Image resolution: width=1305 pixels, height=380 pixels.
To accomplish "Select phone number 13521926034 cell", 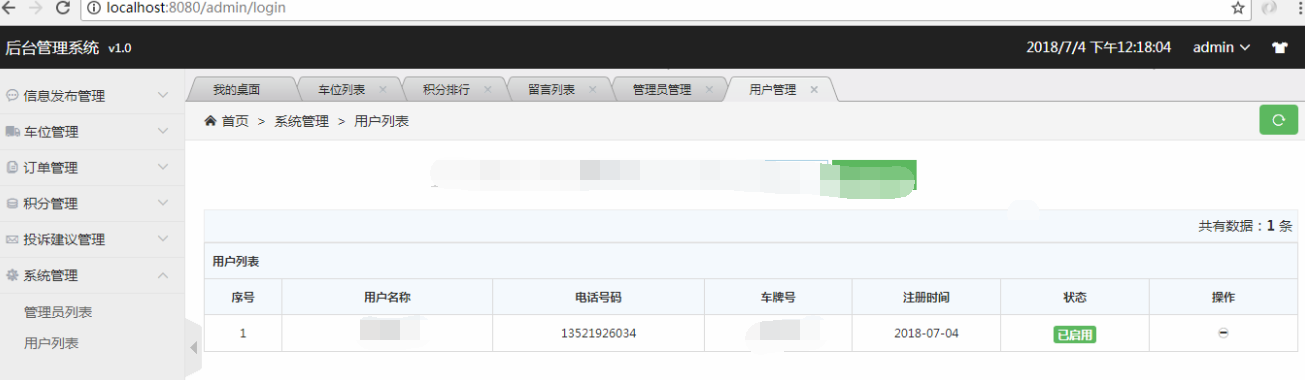I will (598, 333).
